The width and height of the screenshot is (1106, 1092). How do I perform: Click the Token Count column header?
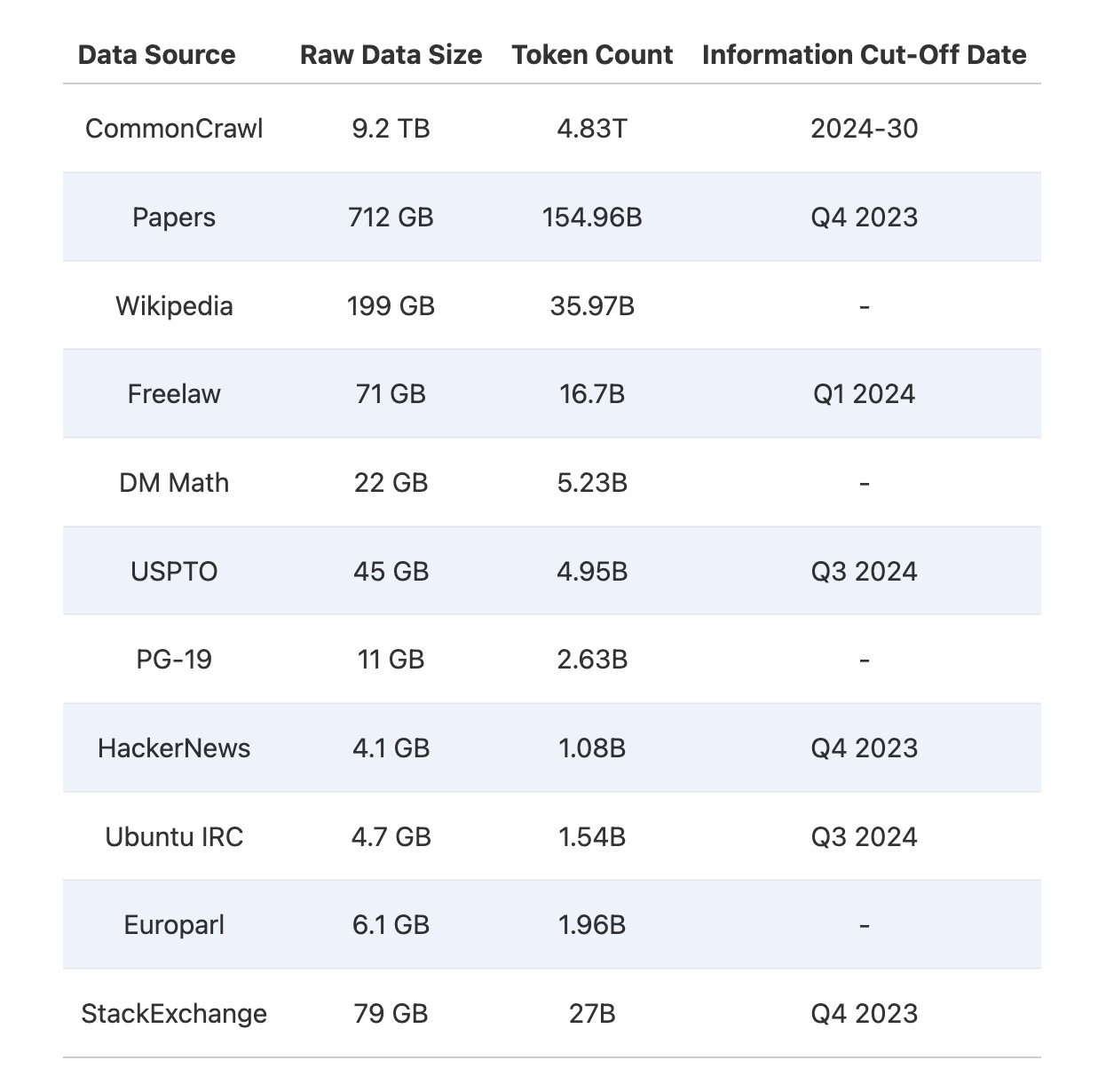click(x=592, y=55)
